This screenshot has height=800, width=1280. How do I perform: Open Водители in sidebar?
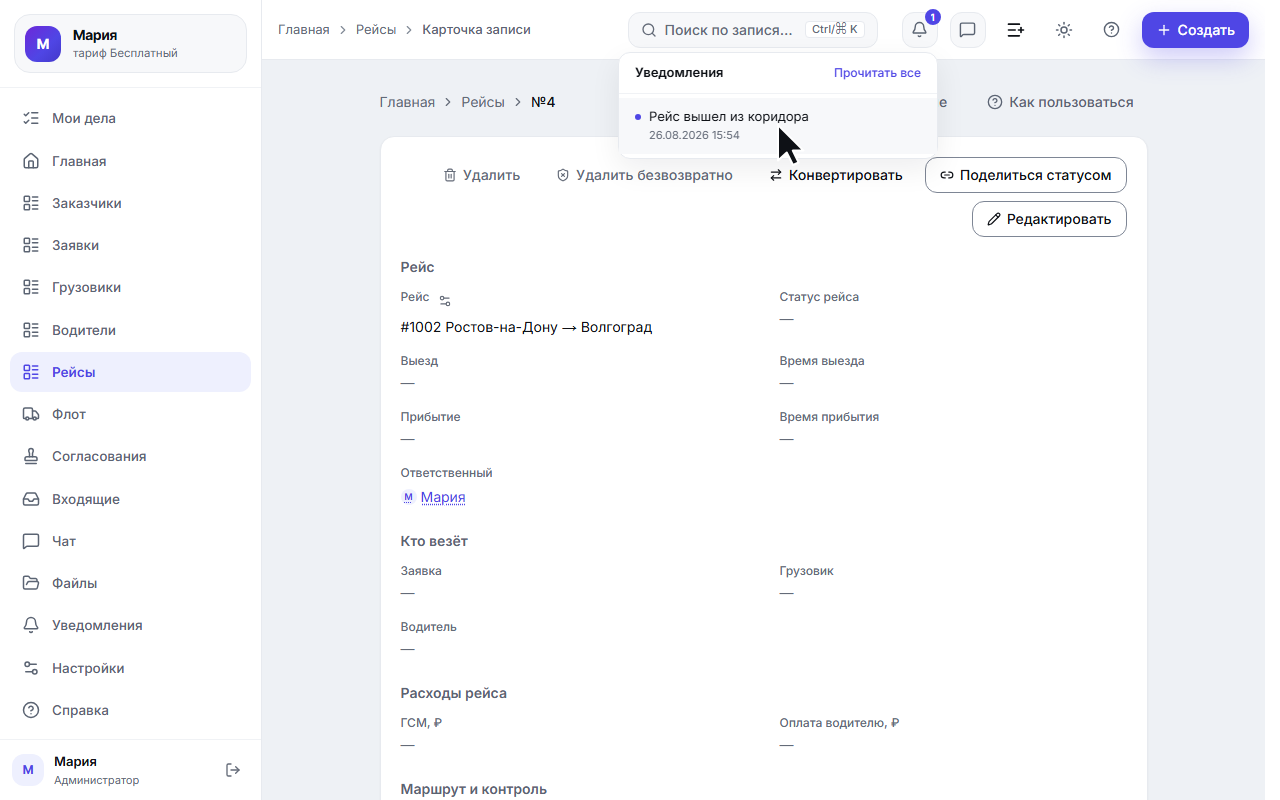(130, 330)
